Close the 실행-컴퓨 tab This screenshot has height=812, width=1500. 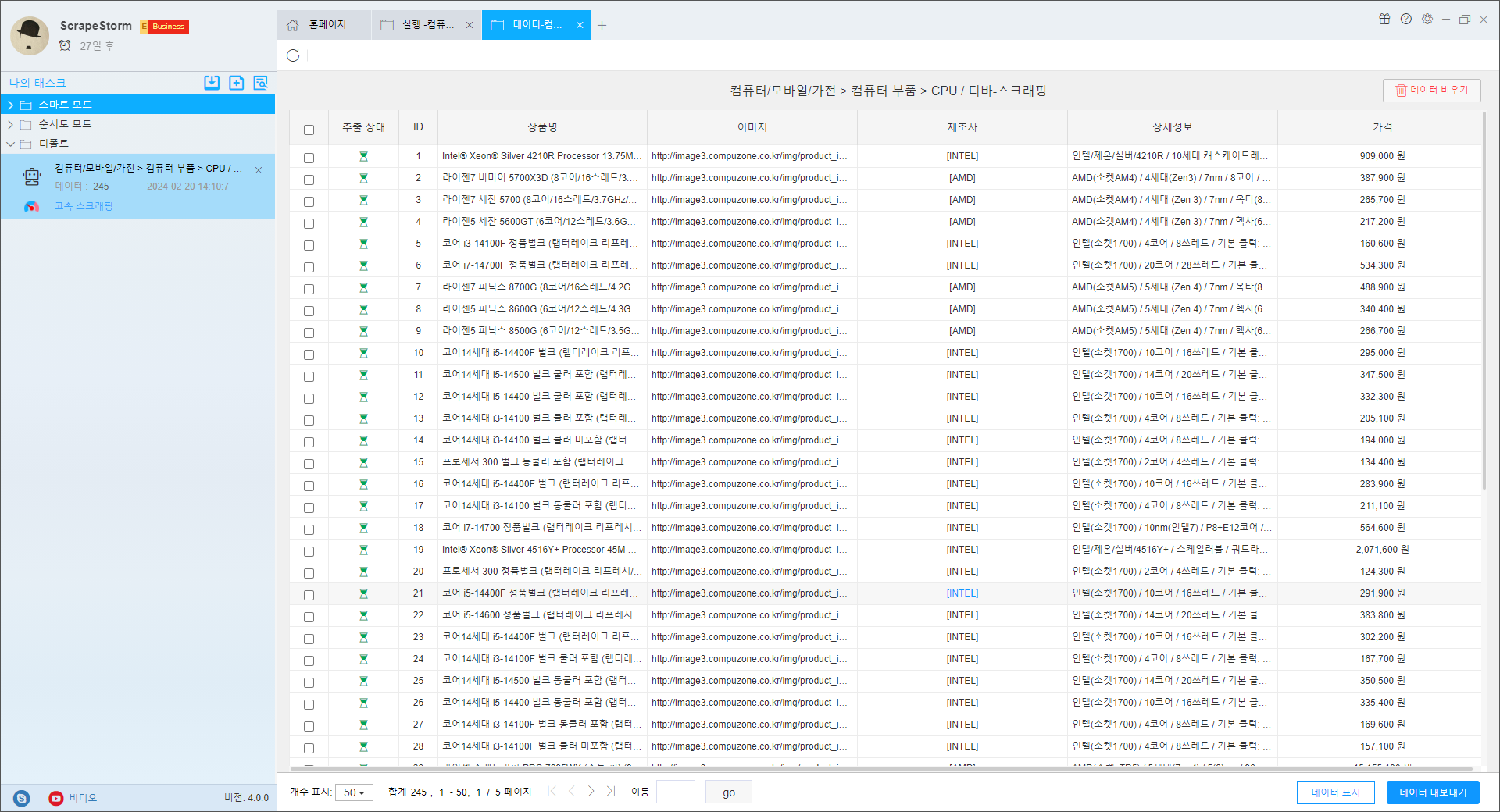tap(470, 25)
